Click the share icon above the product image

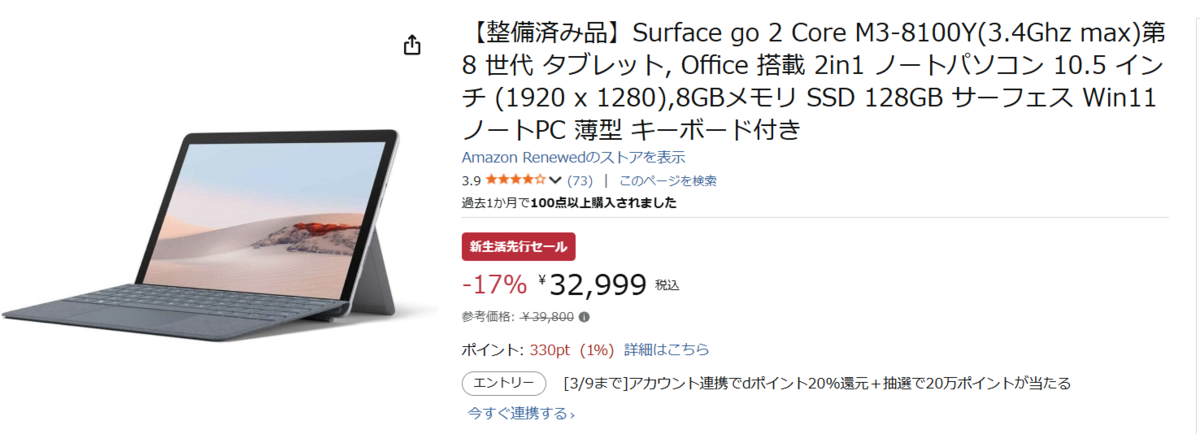point(411,46)
